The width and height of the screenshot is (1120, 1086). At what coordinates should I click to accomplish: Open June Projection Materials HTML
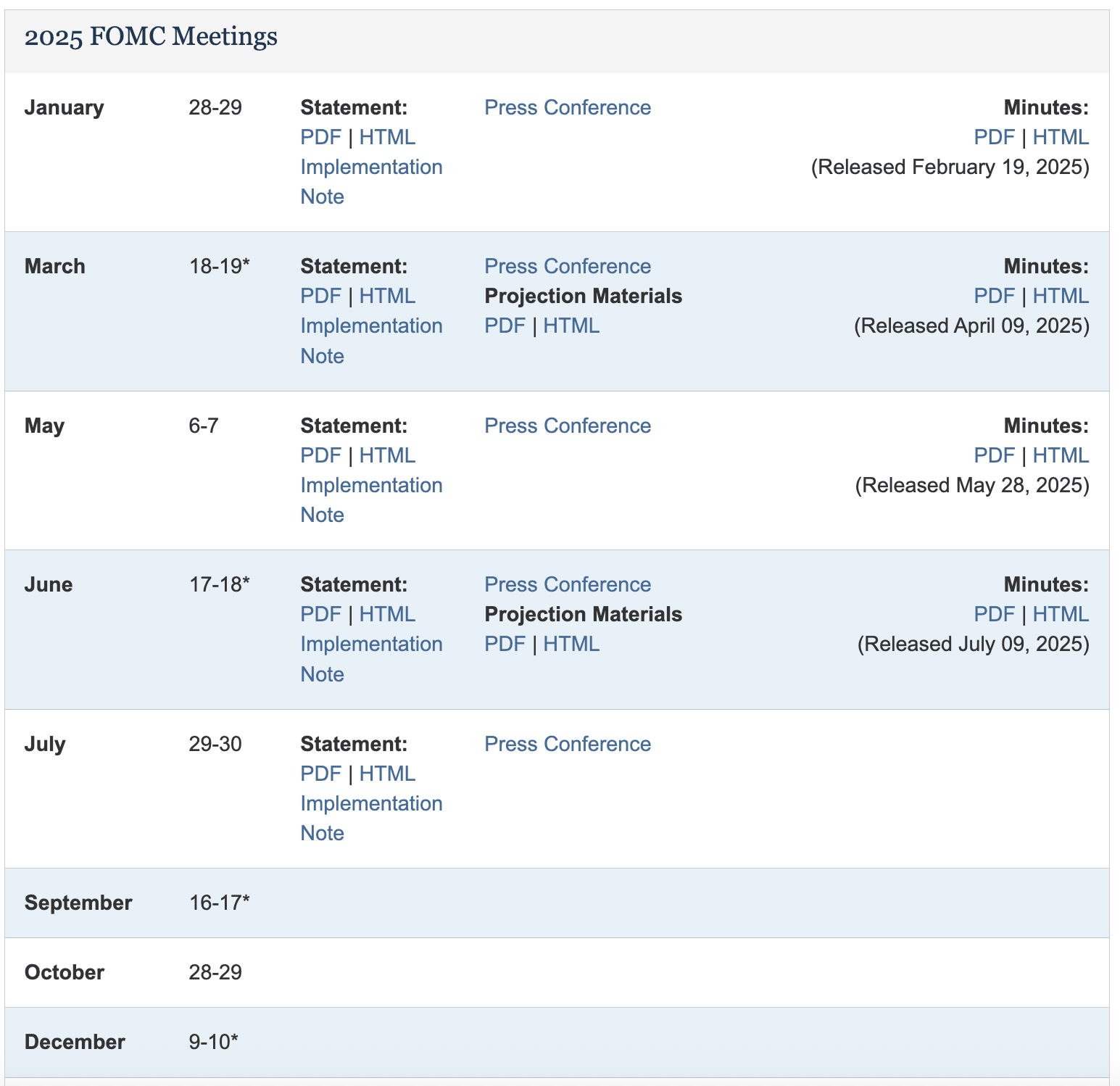[x=571, y=644]
